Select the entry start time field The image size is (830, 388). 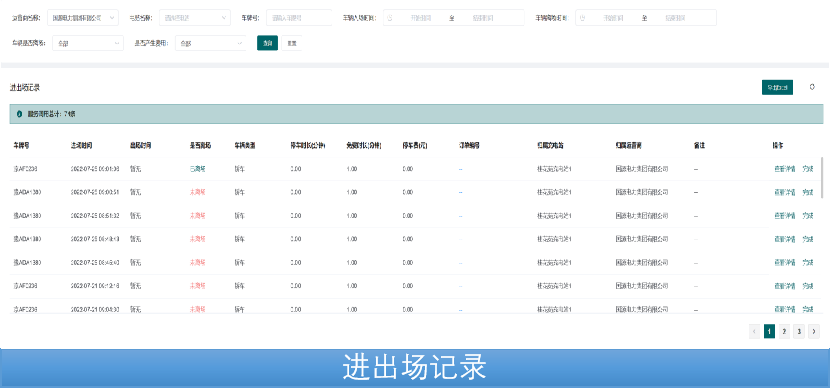point(421,17)
